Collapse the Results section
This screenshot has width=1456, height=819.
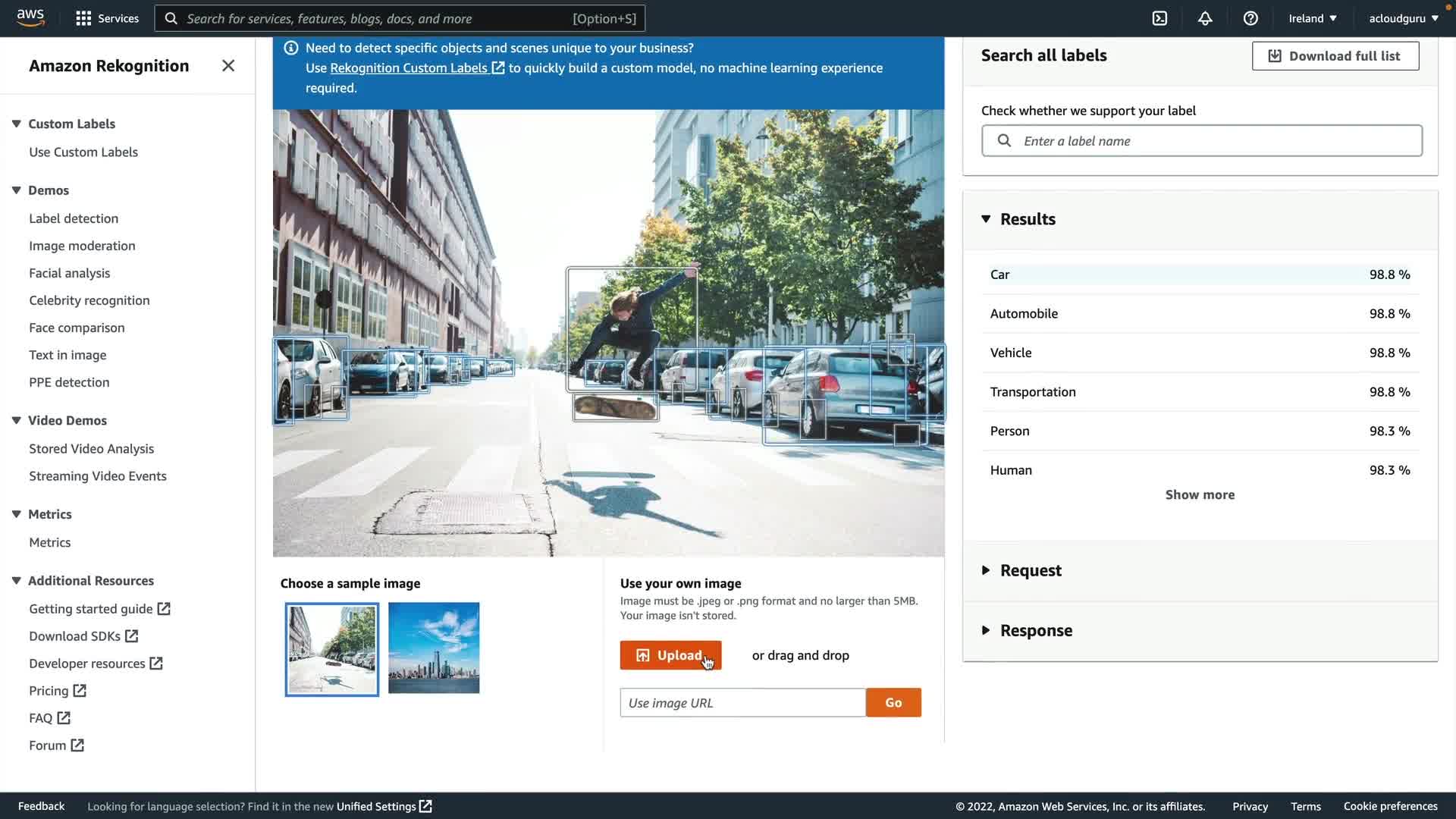coord(986,219)
